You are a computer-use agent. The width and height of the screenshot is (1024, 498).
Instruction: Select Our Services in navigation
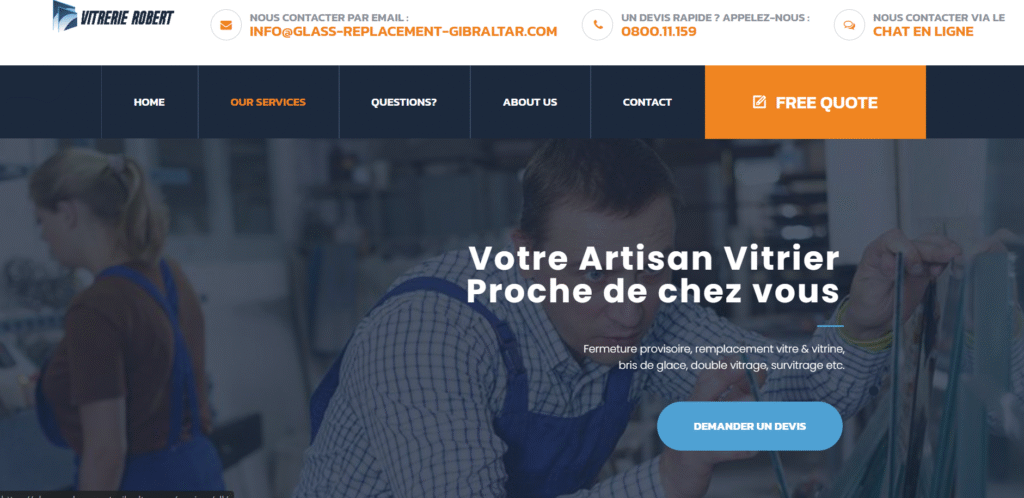tap(268, 102)
